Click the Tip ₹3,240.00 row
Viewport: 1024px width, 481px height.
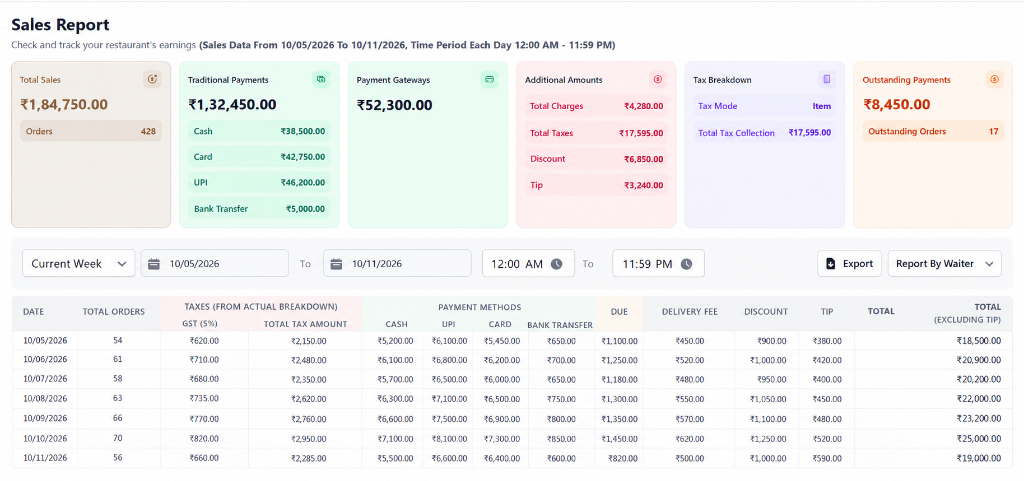pyautogui.click(x=596, y=185)
